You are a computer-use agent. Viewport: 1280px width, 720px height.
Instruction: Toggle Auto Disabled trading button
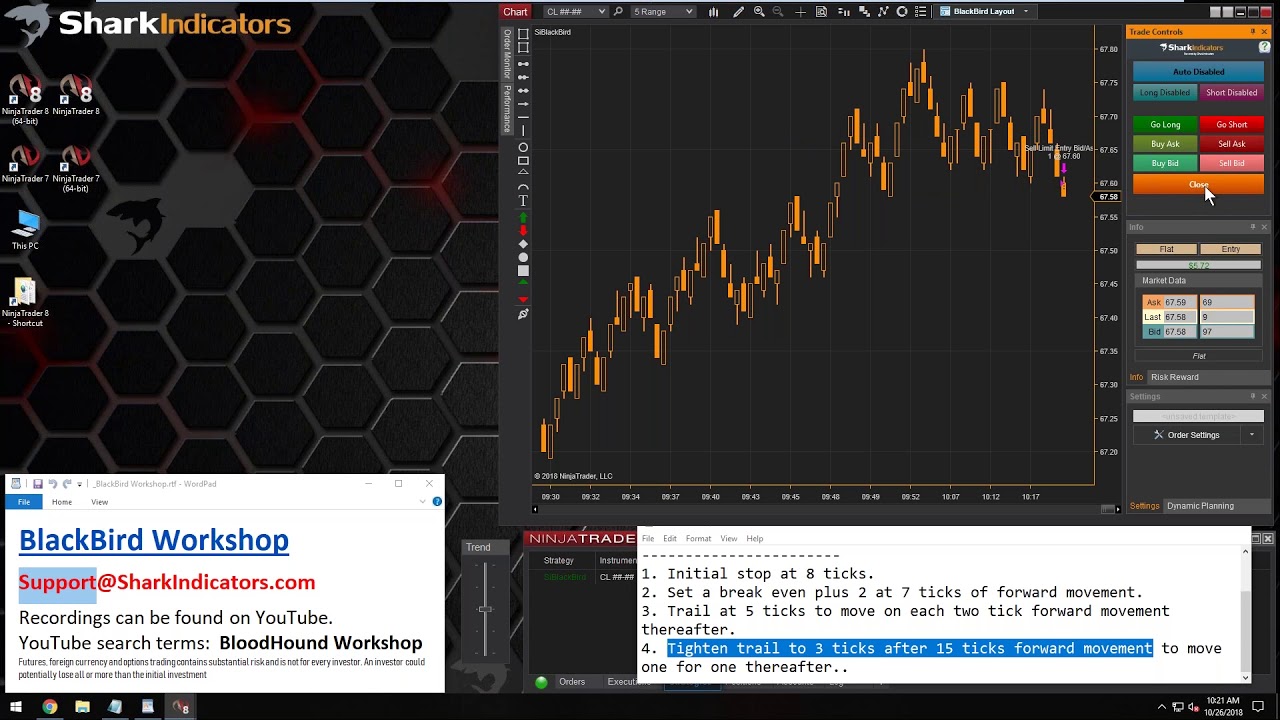1198,72
